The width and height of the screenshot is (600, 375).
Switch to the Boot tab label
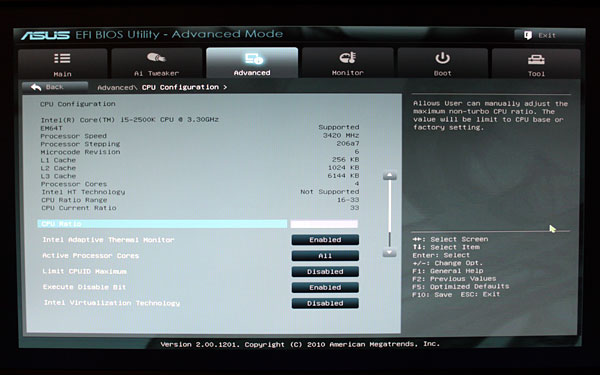tap(442, 73)
